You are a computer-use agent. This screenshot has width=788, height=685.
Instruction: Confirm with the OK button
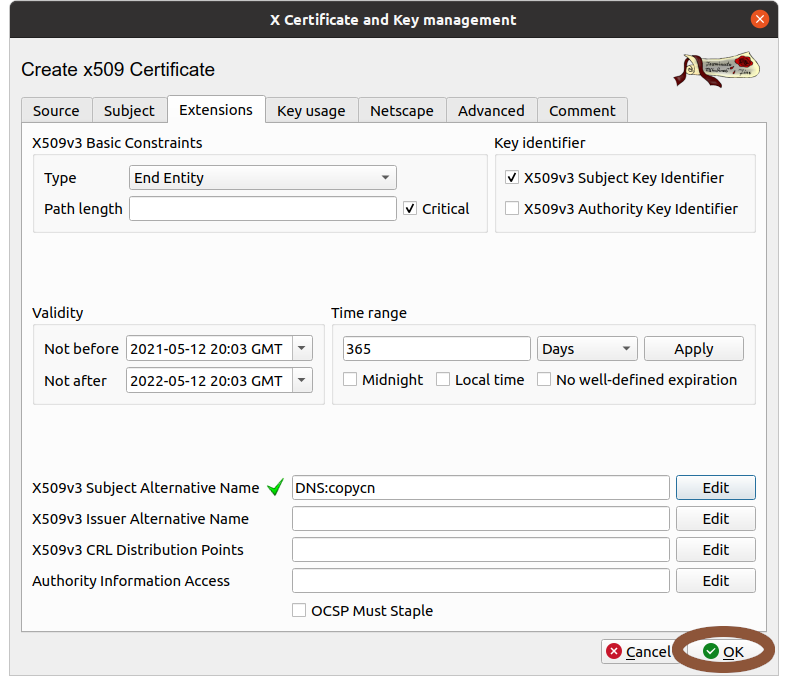point(724,651)
